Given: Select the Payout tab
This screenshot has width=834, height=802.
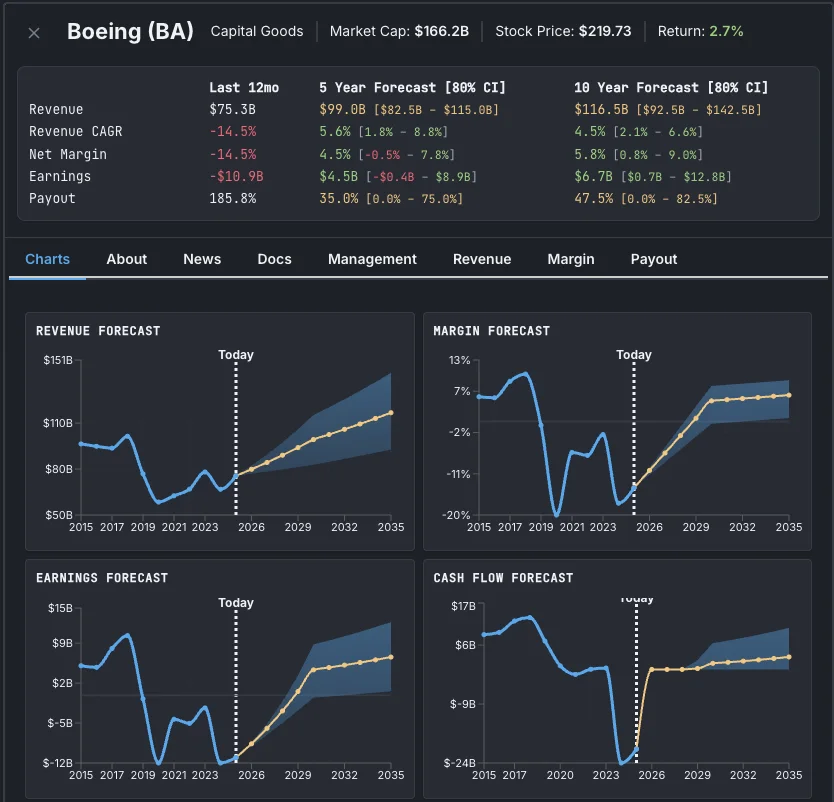Looking at the screenshot, I should coord(653,259).
